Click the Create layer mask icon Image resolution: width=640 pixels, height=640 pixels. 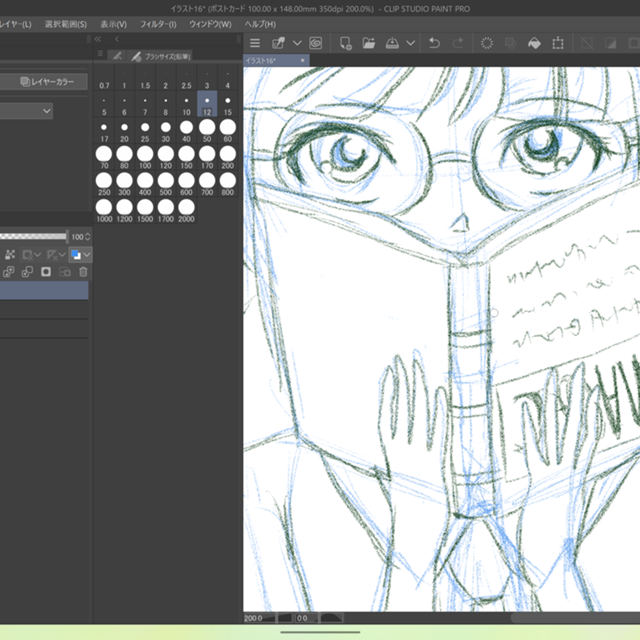[x=45, y=271]
